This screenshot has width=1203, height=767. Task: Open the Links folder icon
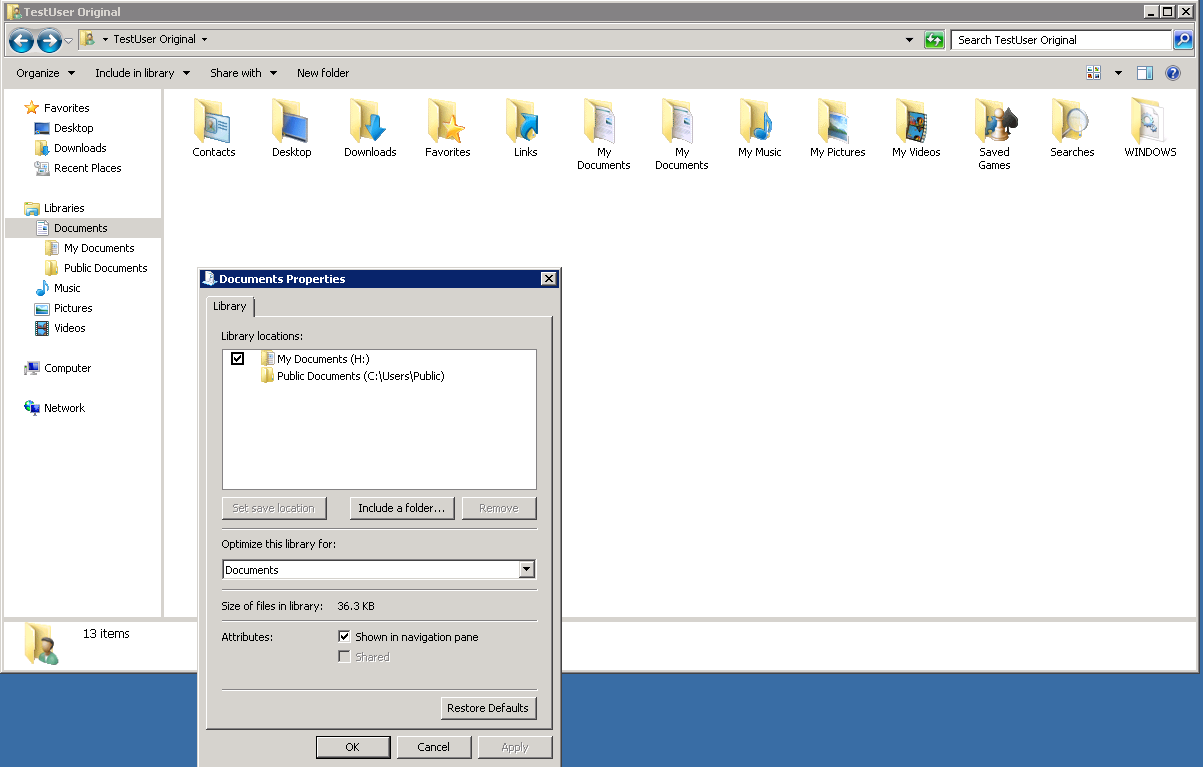[525, 121]
